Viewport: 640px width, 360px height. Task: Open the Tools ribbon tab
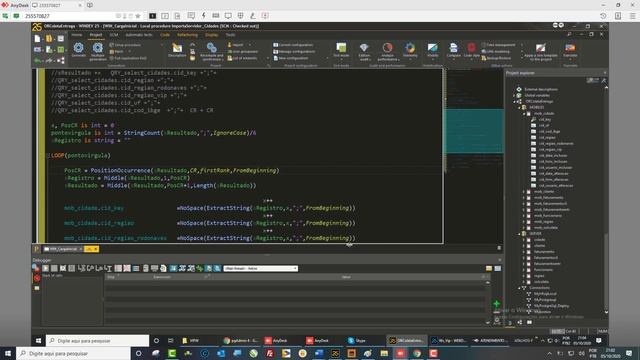(230, 35)
